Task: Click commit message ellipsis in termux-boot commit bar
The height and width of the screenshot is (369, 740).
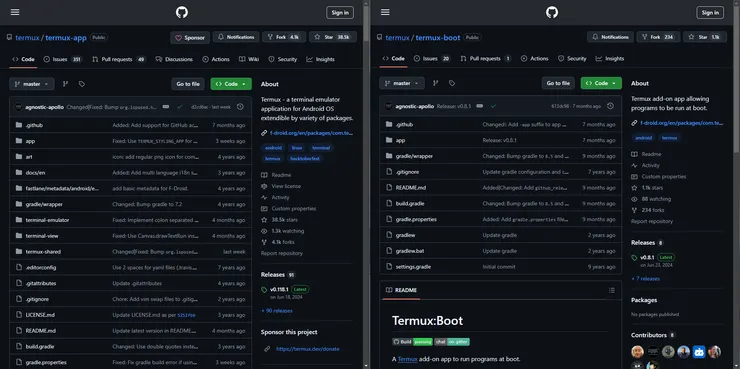Action: pyautogui.click(x=479, y=106)
